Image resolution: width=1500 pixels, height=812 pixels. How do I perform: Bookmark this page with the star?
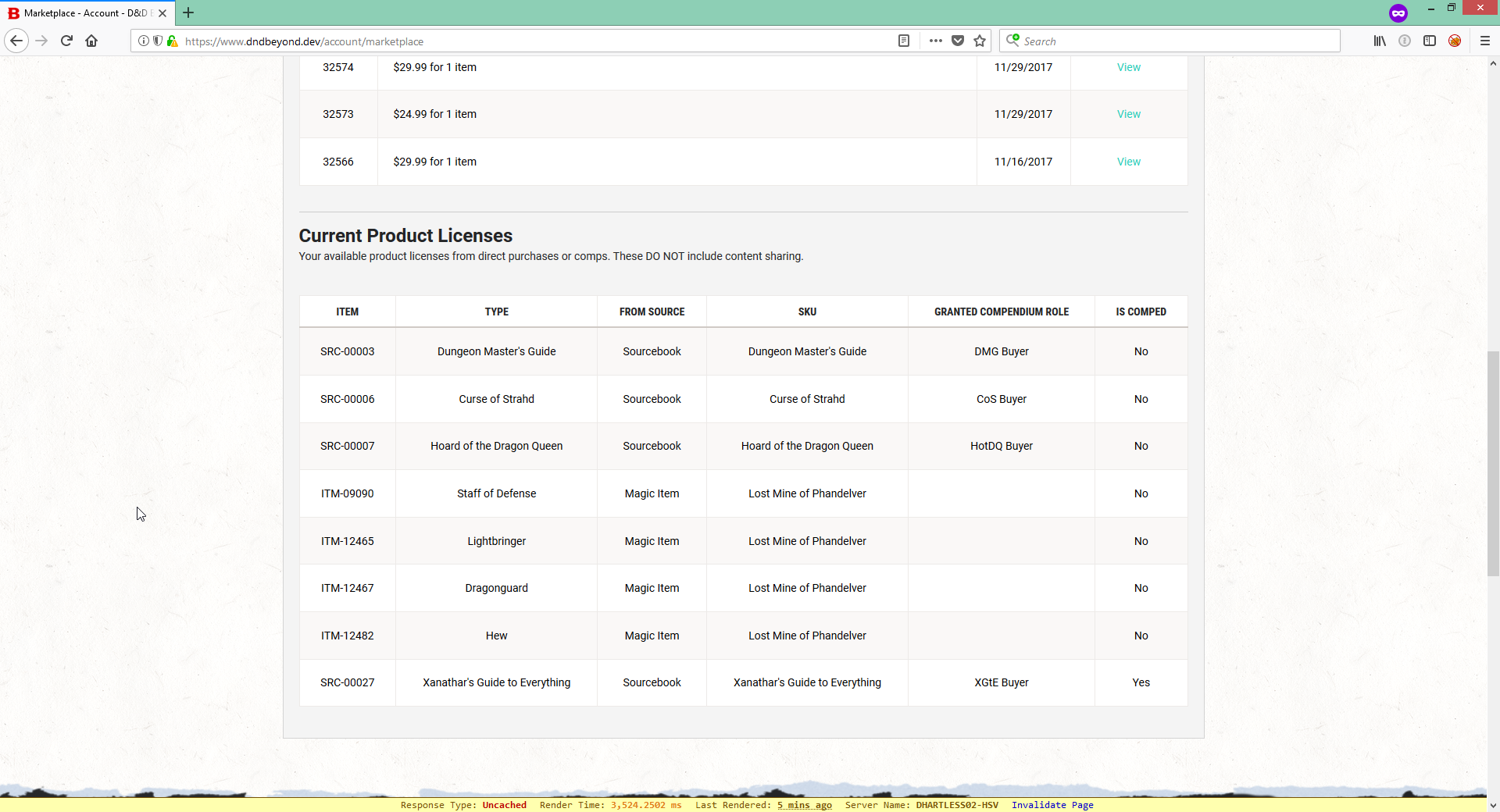coord(980,41)
